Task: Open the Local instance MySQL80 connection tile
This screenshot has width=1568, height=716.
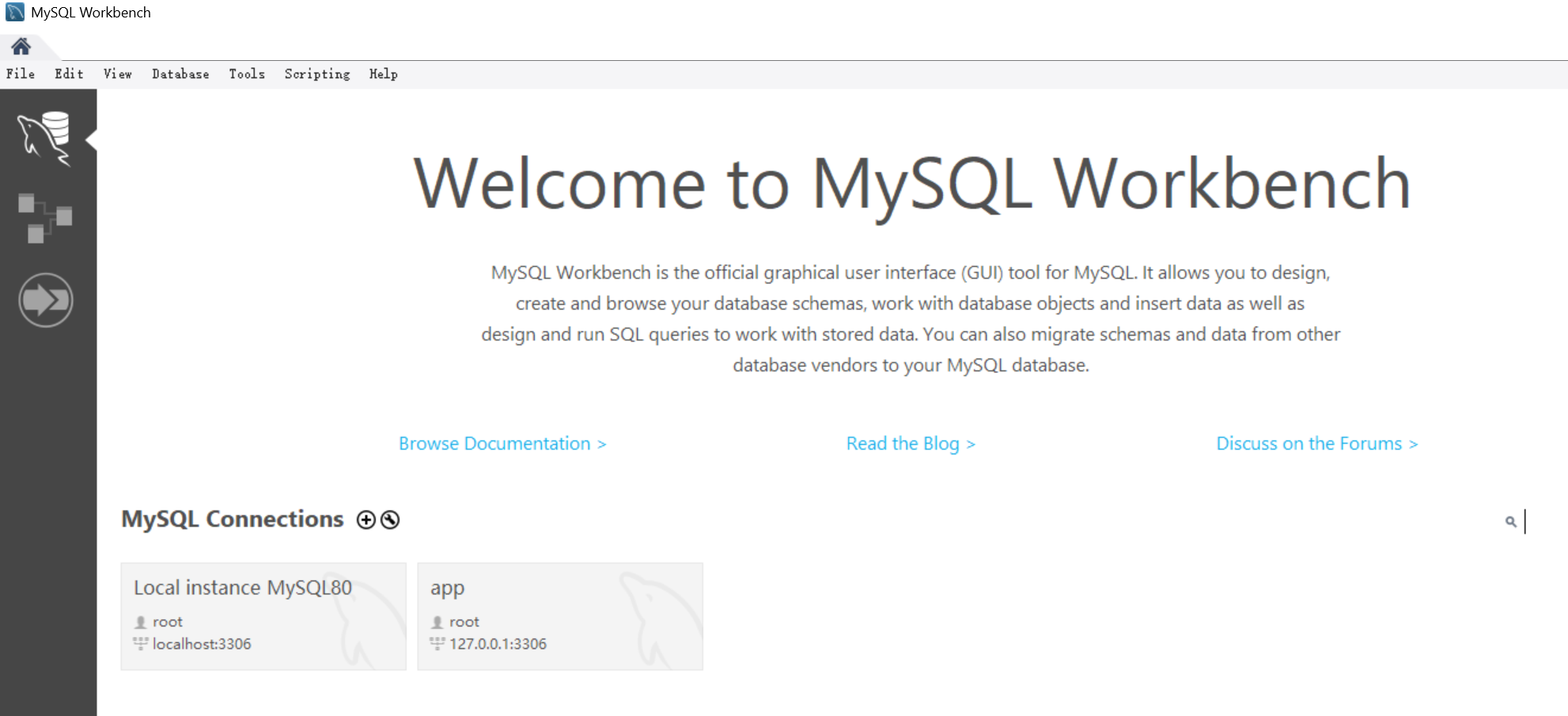Action: click(263, 616)
